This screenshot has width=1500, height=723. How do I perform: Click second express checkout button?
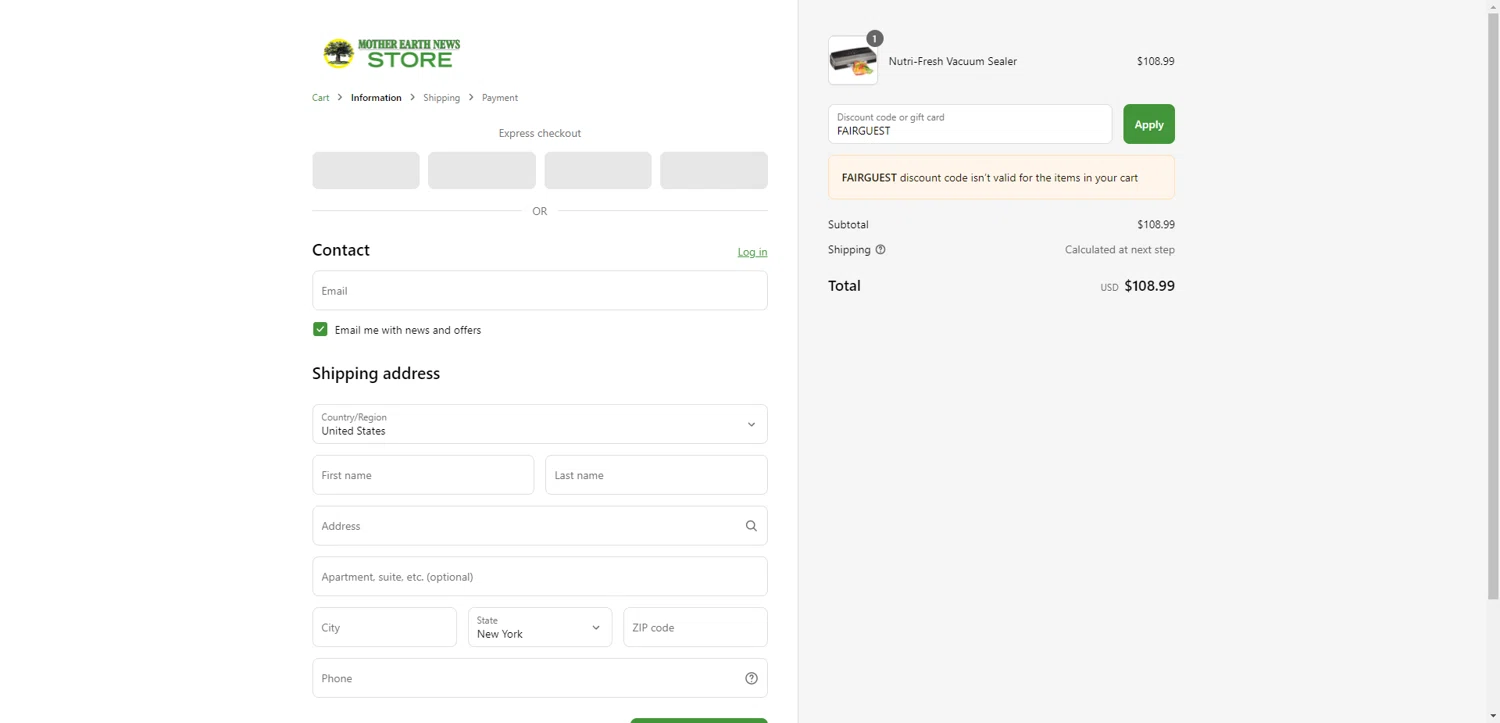pos(482,170)
